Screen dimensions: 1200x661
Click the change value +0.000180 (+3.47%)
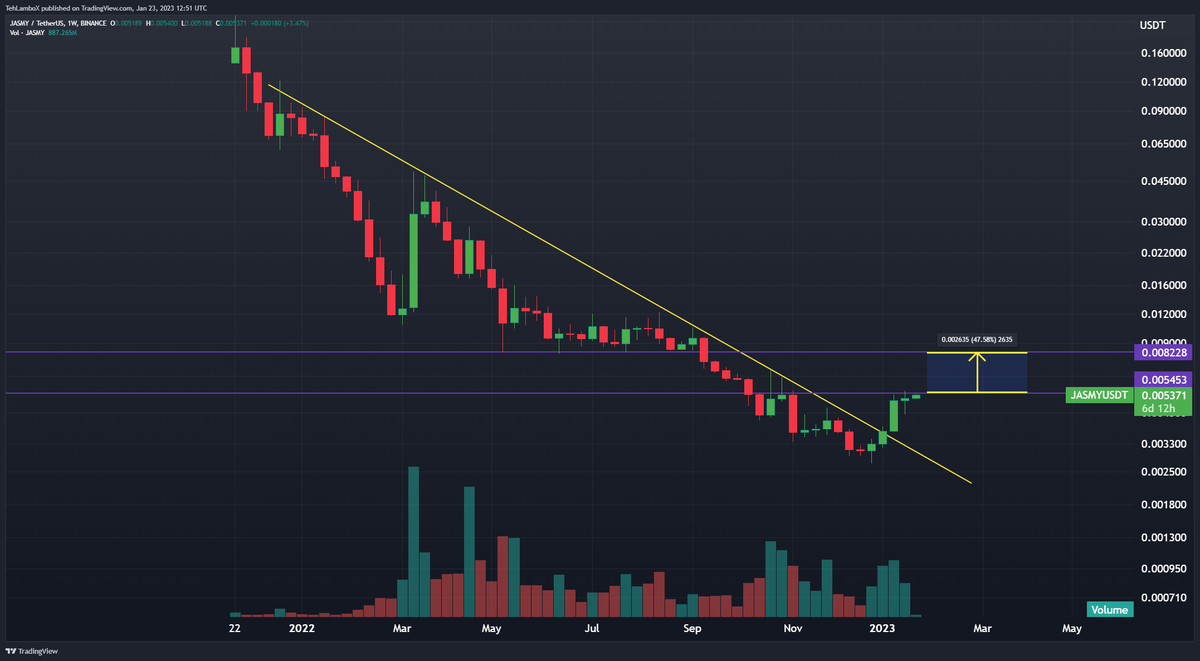tap(280, 23)
